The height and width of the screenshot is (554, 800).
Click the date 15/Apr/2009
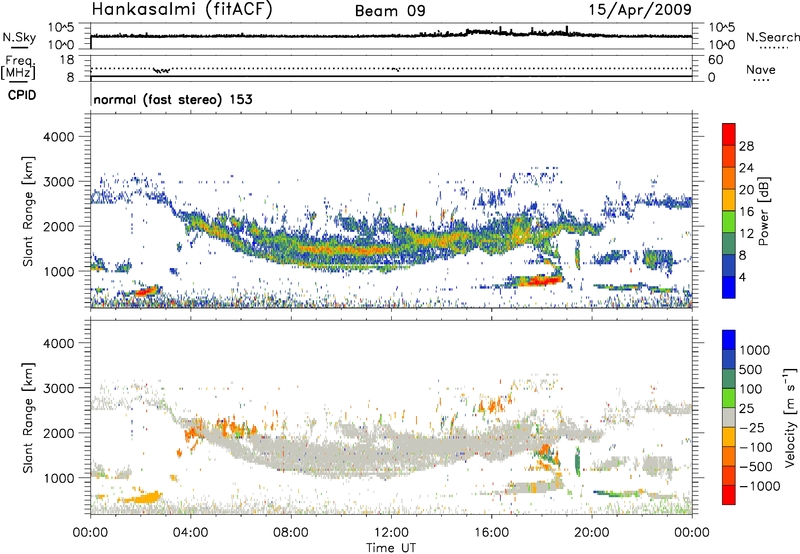tap(640, 9)
